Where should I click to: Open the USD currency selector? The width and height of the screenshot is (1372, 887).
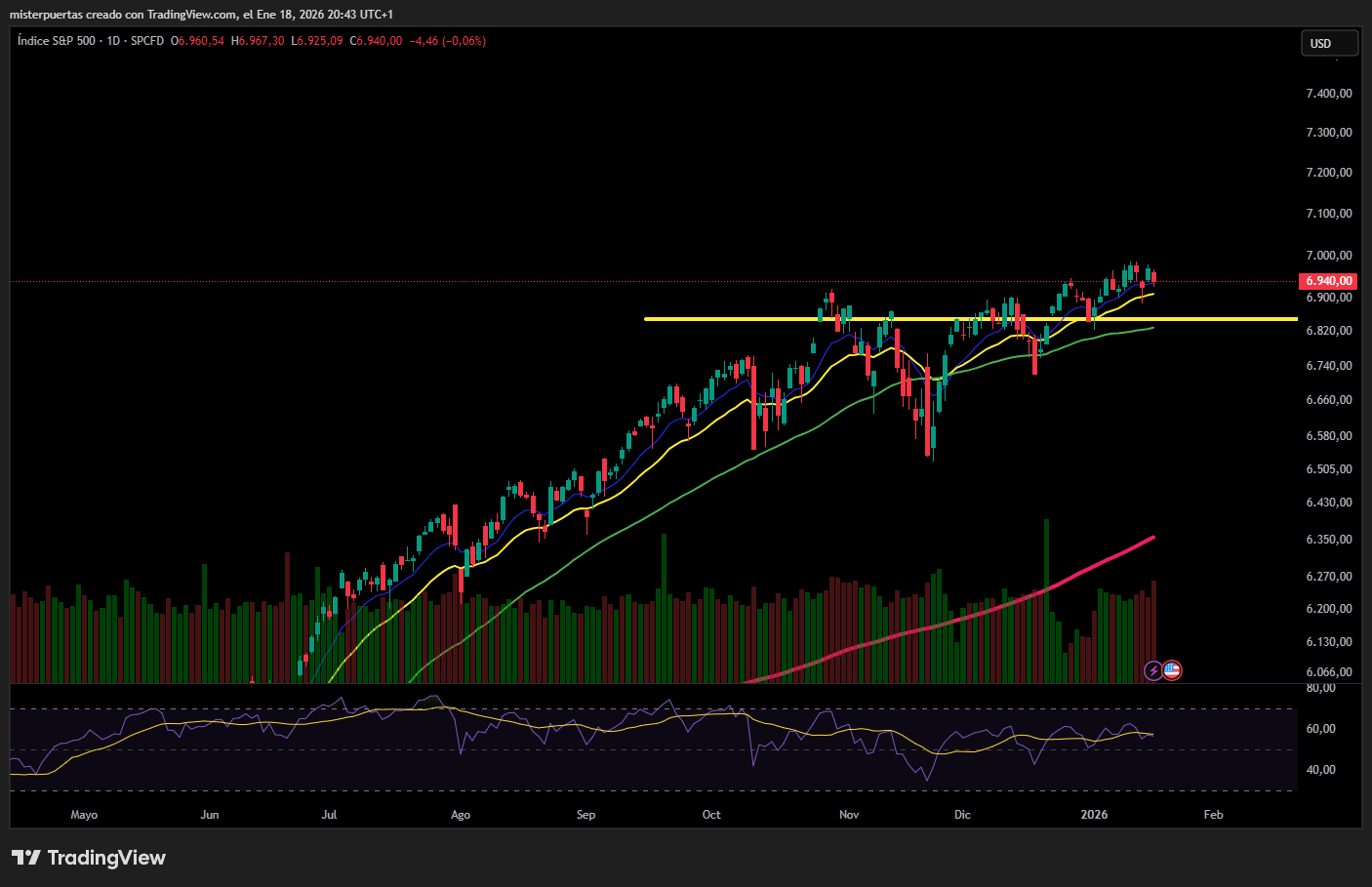click(x=1329, y=43)
